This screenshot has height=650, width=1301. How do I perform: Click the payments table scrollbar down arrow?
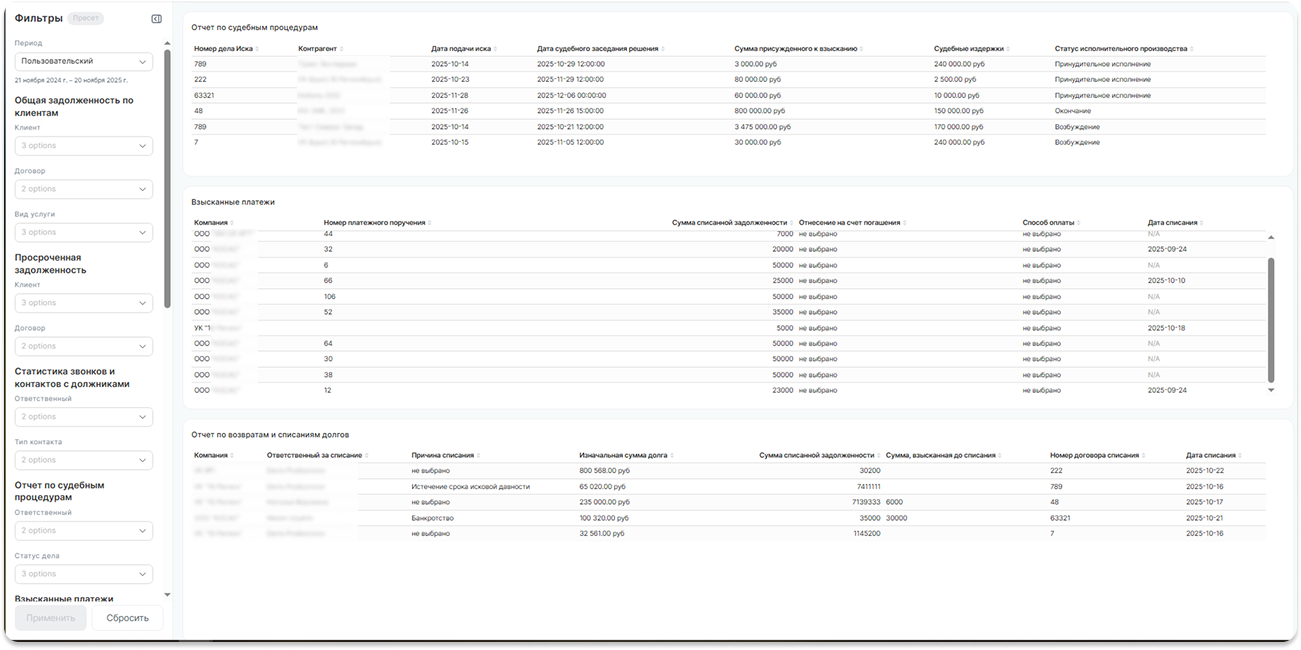tap(1271, 390)
